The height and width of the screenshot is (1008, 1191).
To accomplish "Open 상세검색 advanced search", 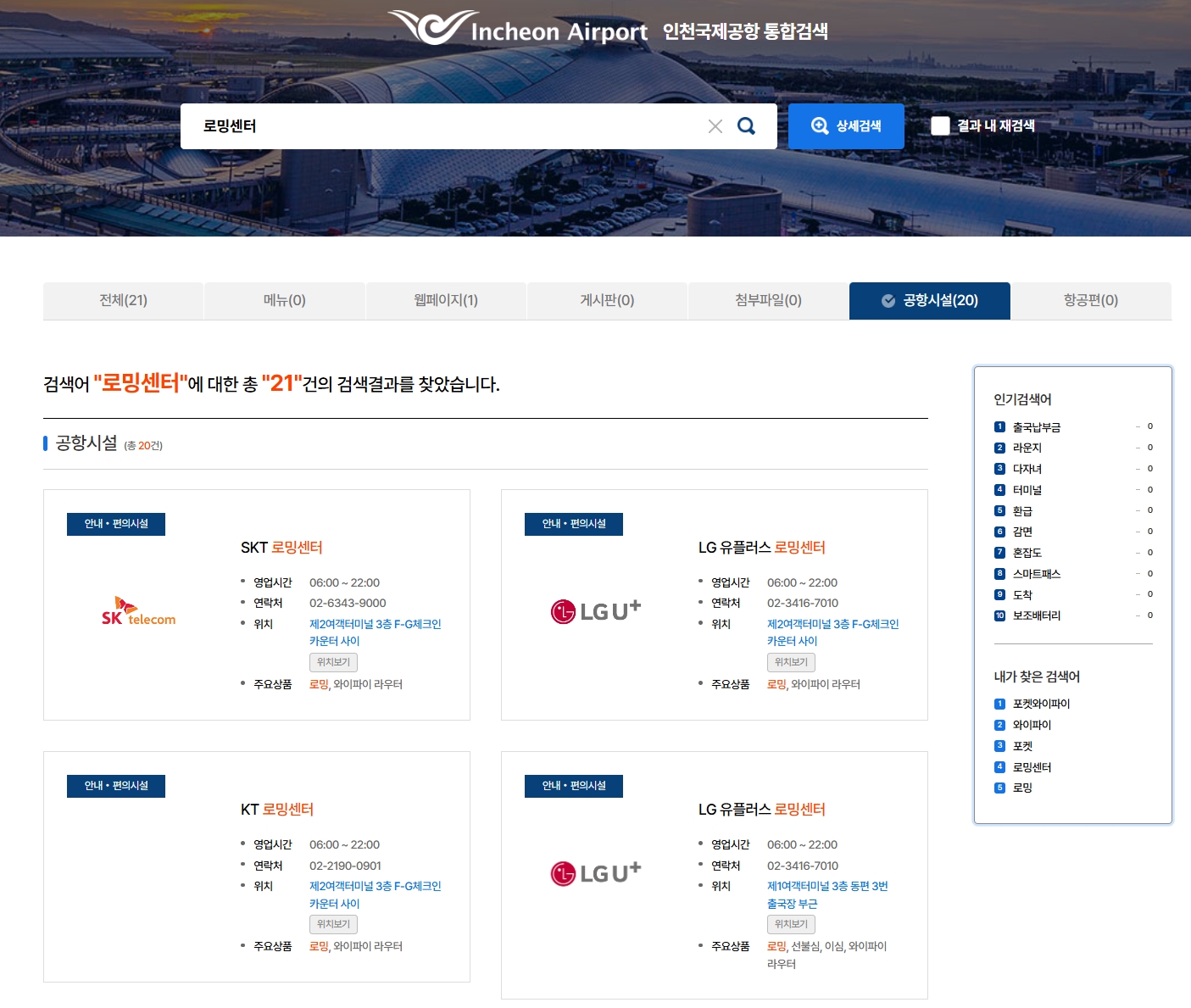I will (x=846, y=126).
